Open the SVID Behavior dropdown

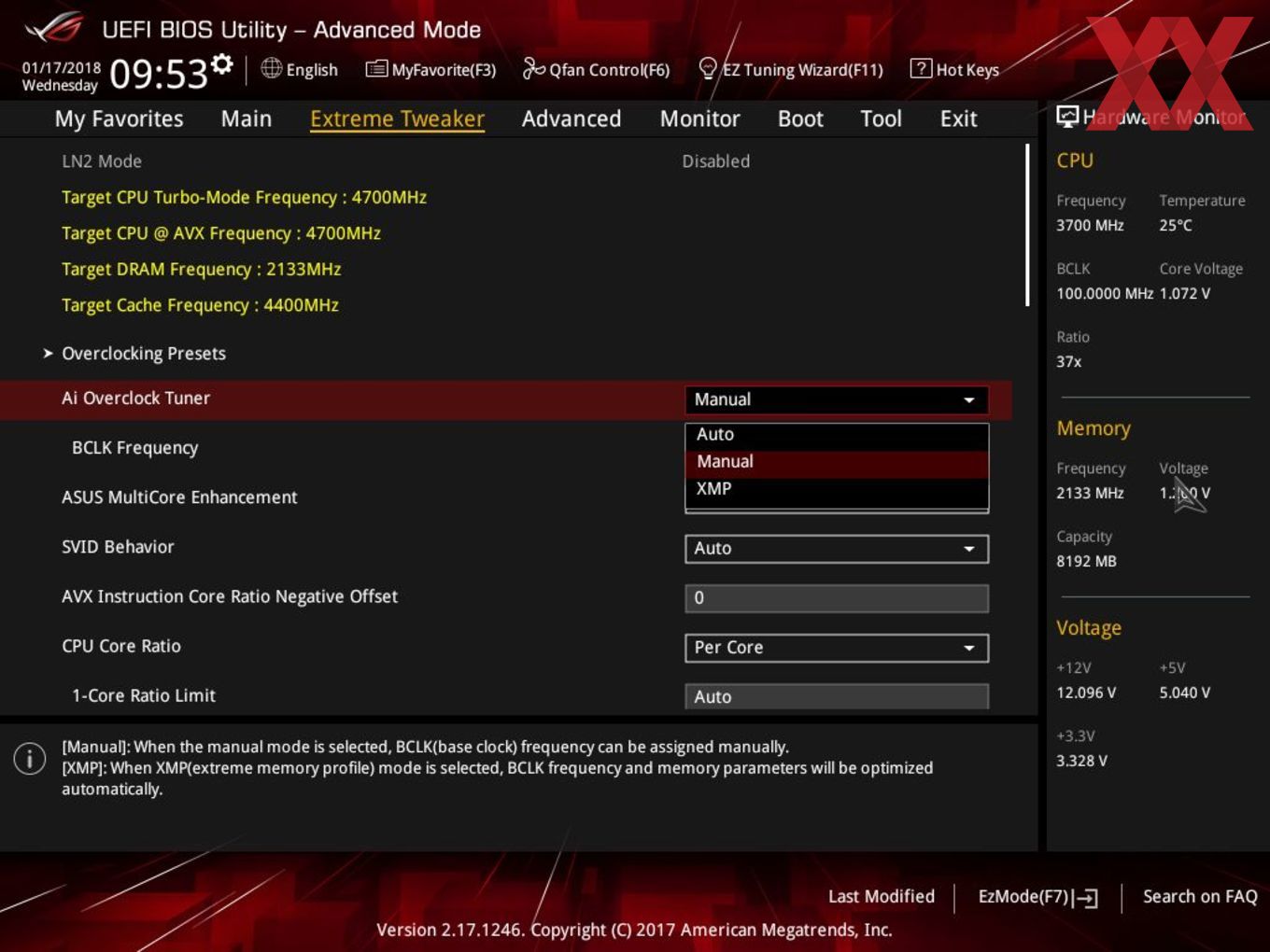[x=837, y=549]
